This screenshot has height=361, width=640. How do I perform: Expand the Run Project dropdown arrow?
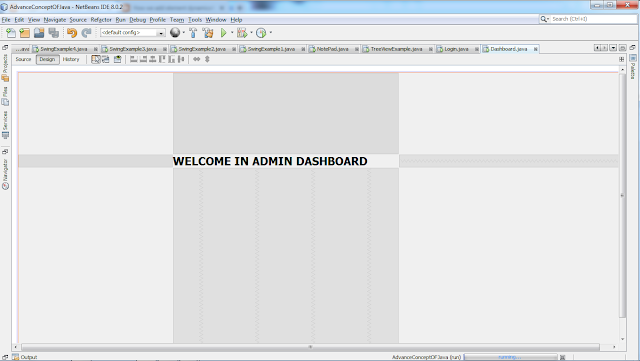(x=232, y=33)
